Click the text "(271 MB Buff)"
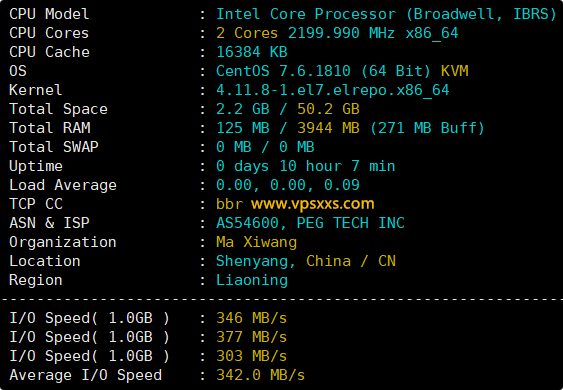 click(427, 128)
